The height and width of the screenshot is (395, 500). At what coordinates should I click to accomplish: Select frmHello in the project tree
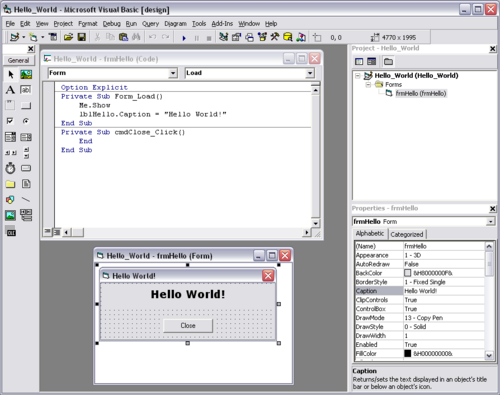pyautogui.click(x=421, y=94)
